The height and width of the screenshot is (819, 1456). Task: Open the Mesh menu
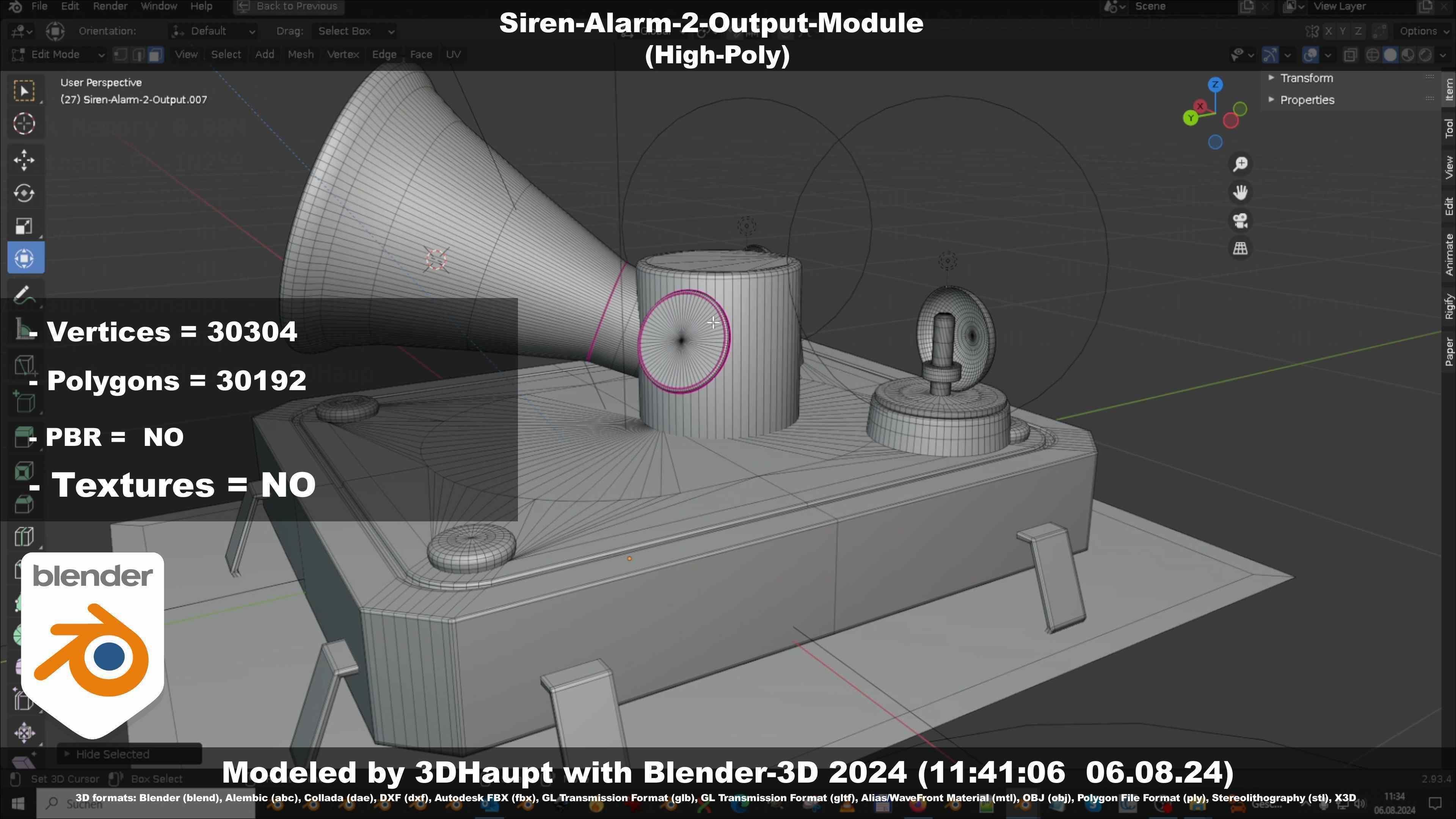(301, 55)
